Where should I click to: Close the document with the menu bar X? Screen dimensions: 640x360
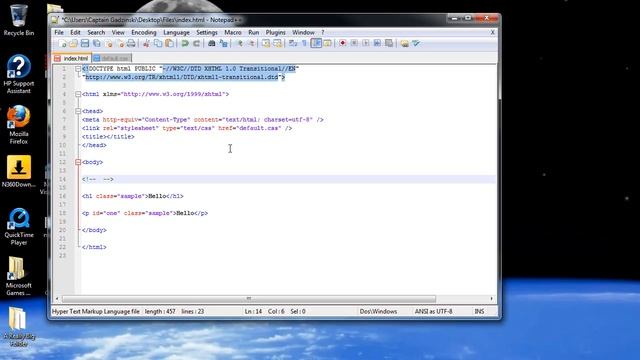click(x=493, y=32)
